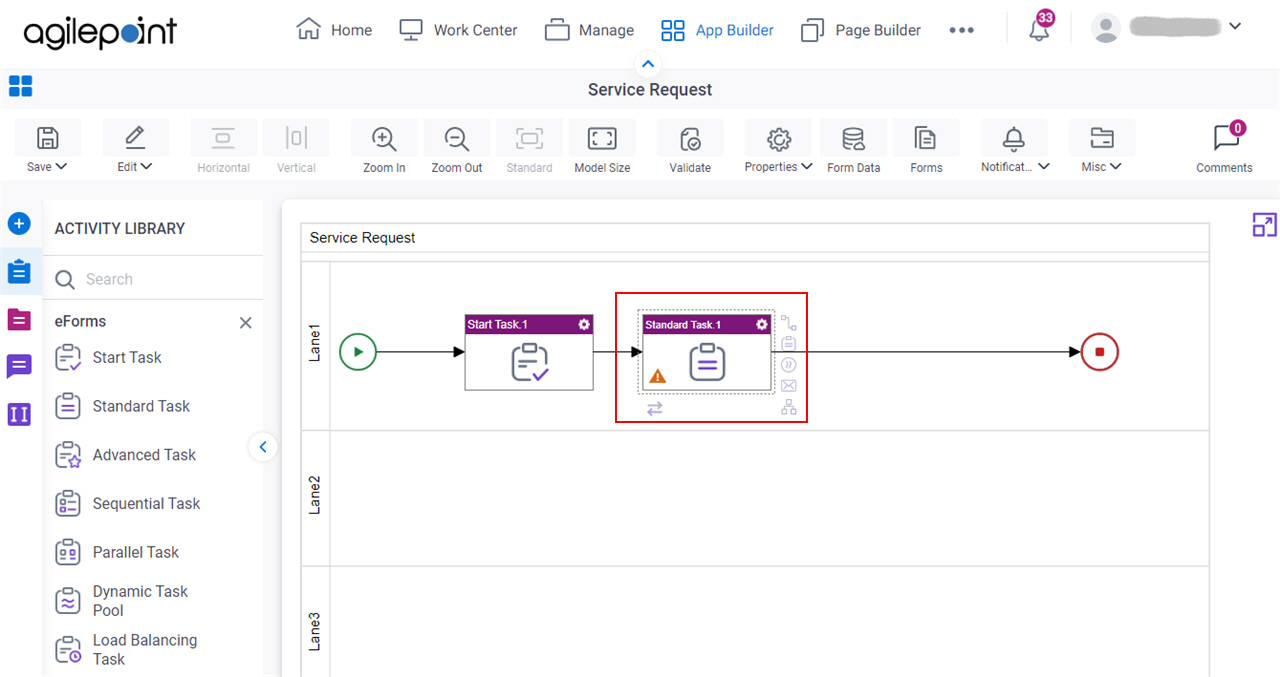Open the Work Center tab
This screenshot has height=677, width=1280.
[458, 30]
